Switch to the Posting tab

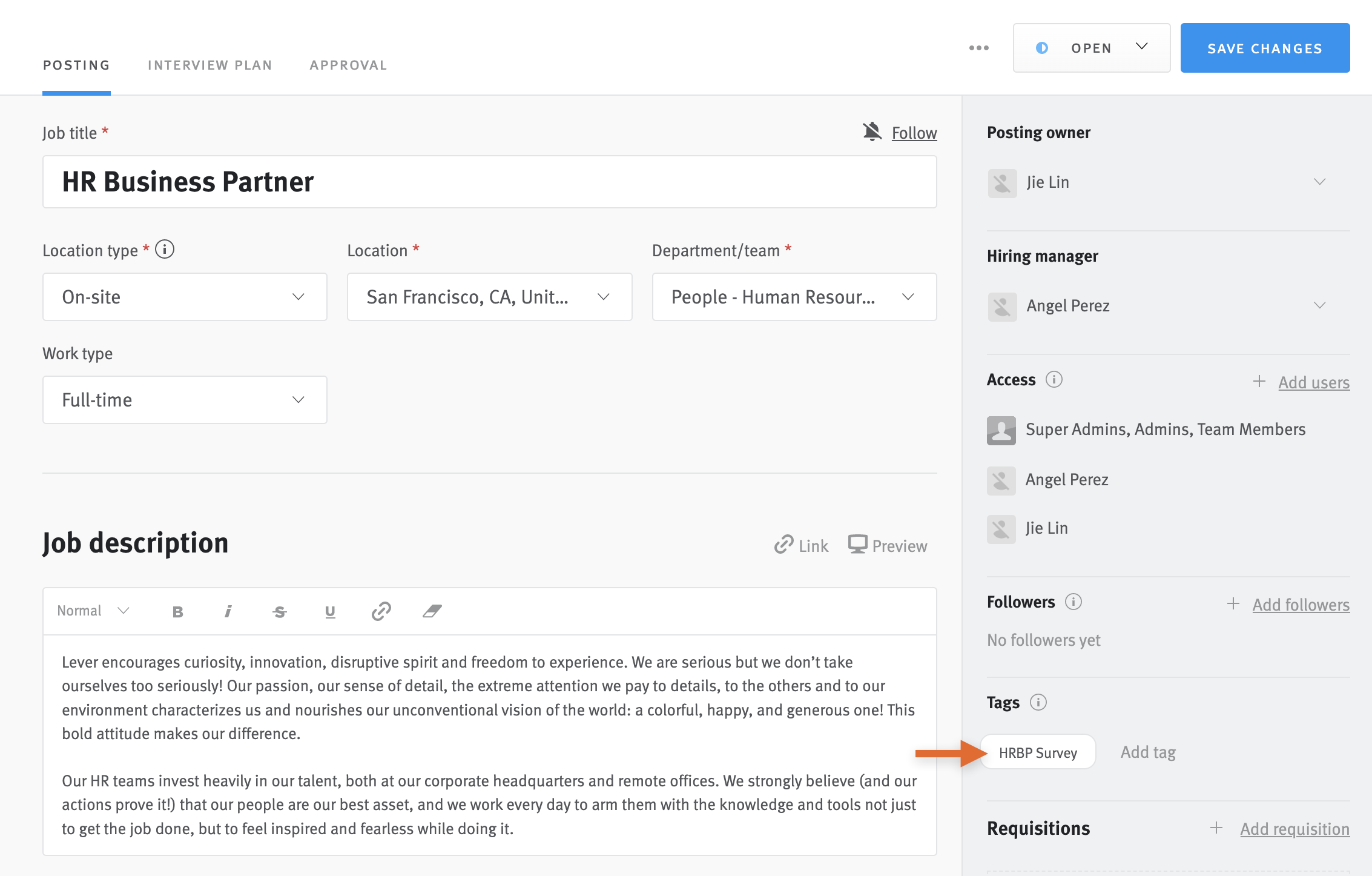point(76,65)
